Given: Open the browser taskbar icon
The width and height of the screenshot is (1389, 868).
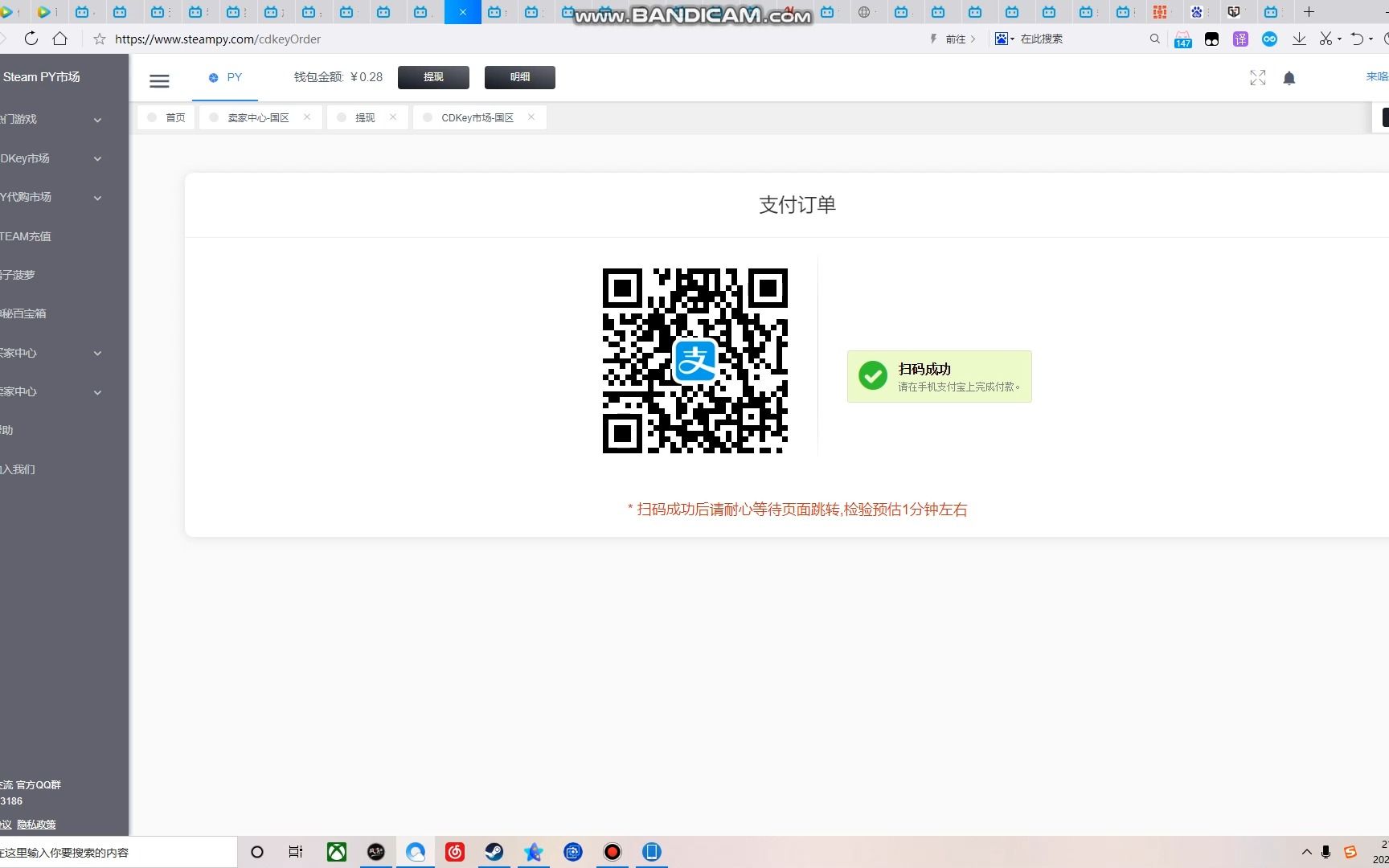Looking at the screenshot, I should click(x=416, y=852).
